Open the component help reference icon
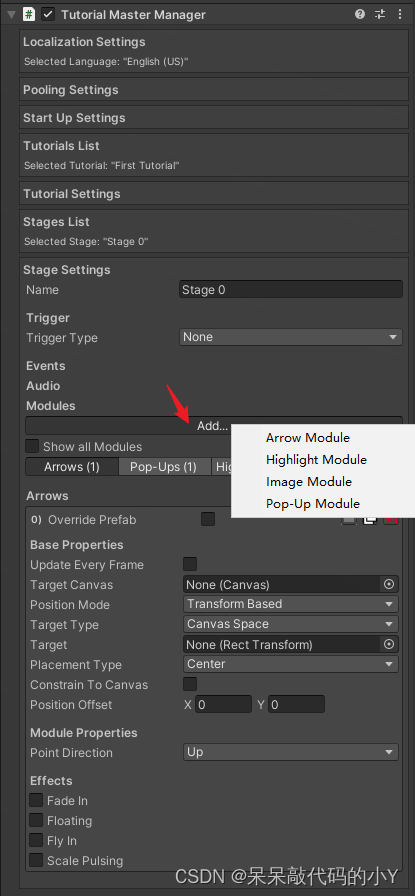This screenshot has height=896, width=415. tap(360, 14)
